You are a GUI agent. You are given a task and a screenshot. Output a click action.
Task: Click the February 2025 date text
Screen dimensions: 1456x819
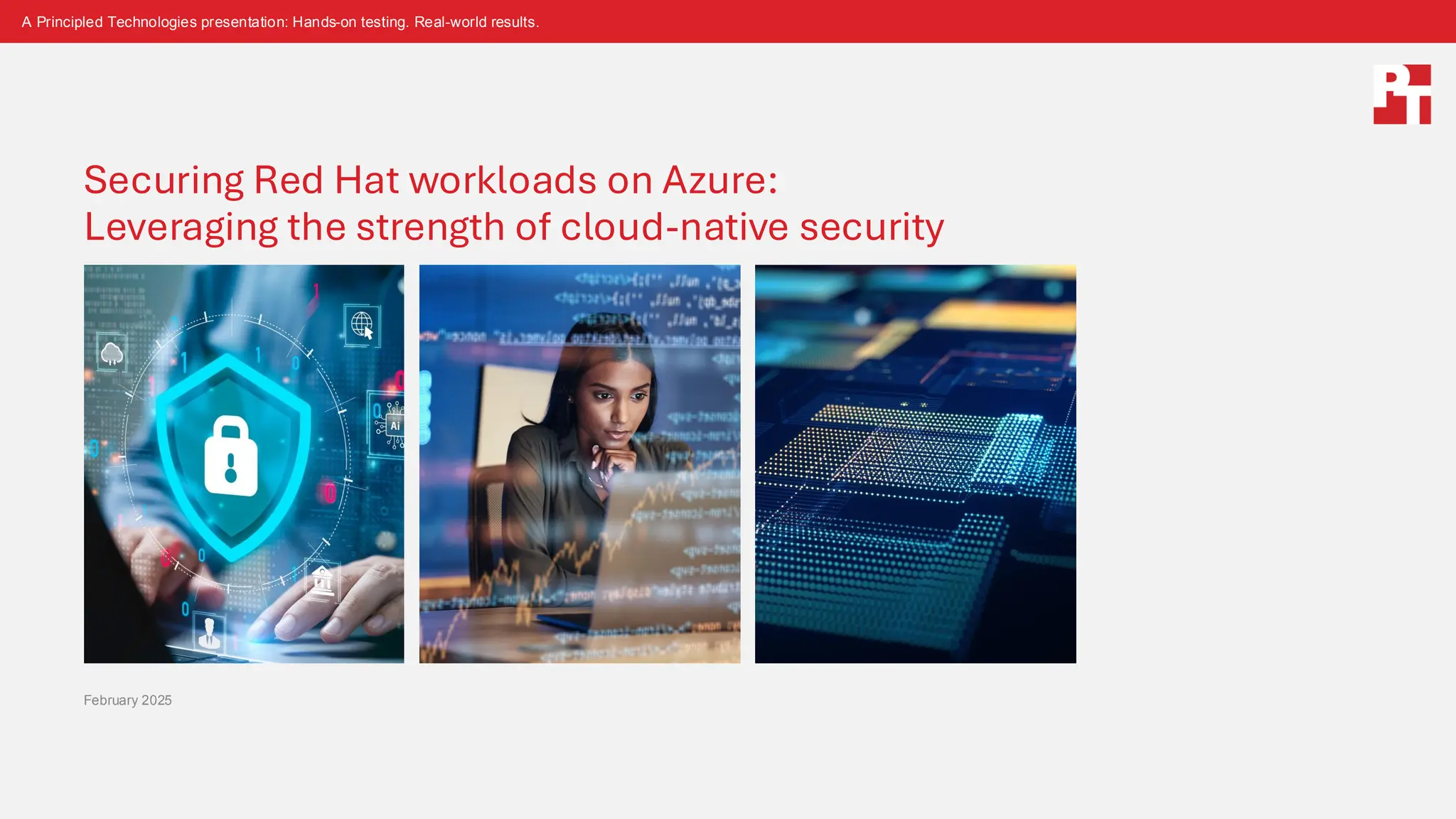[128, 700]
